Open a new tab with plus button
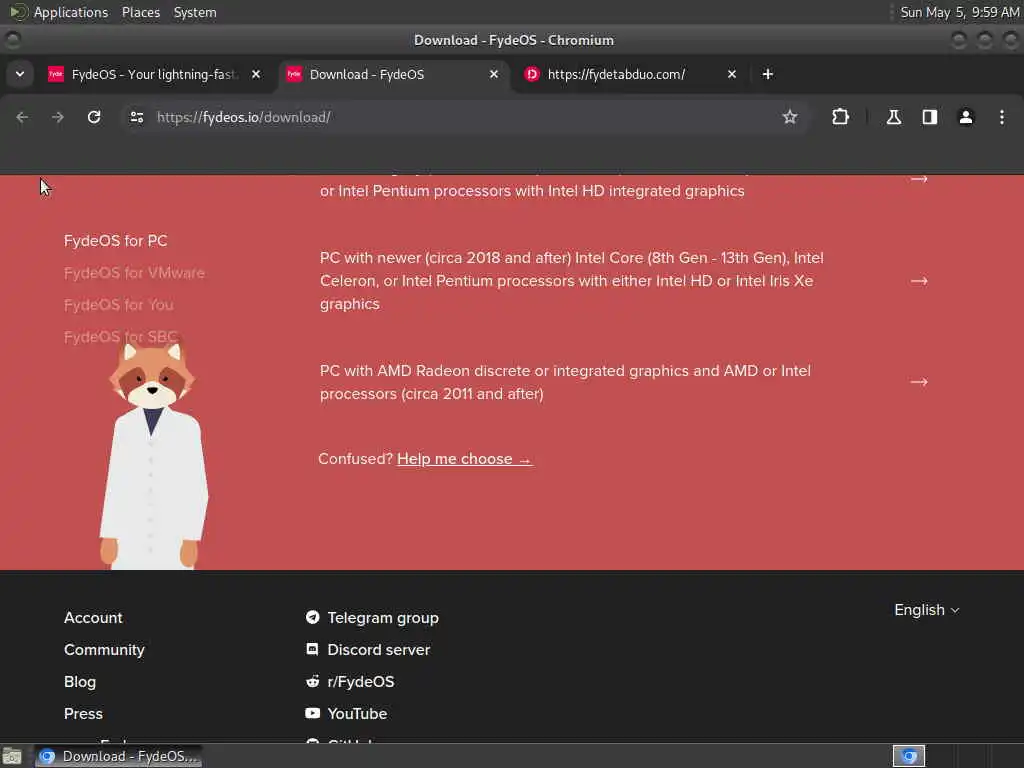Image resolution: width=1024 pixels, height=768 pixels. (x=767, y=74)
